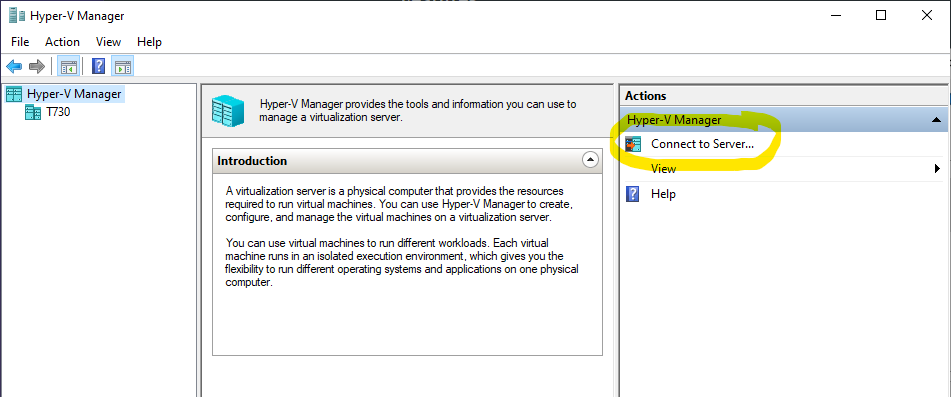Click Help text in the Actions pane

[663, 194]
